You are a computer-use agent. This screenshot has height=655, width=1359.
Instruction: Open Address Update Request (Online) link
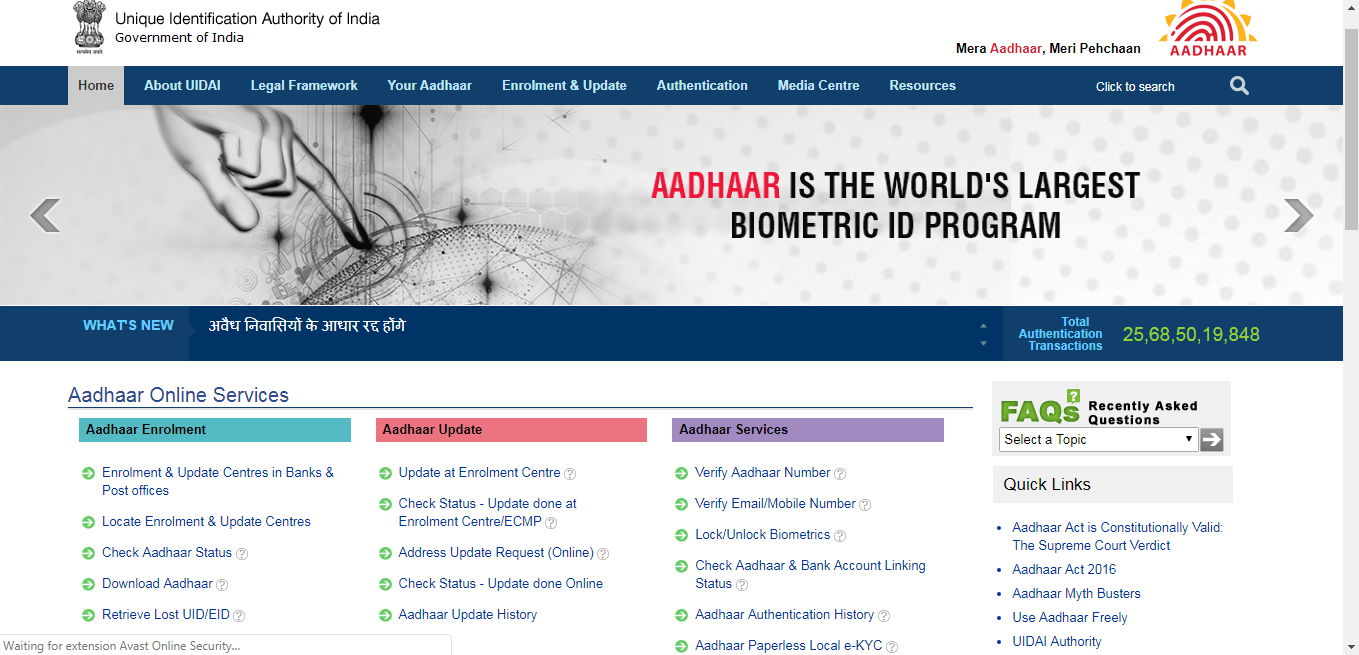pos(496,552)
